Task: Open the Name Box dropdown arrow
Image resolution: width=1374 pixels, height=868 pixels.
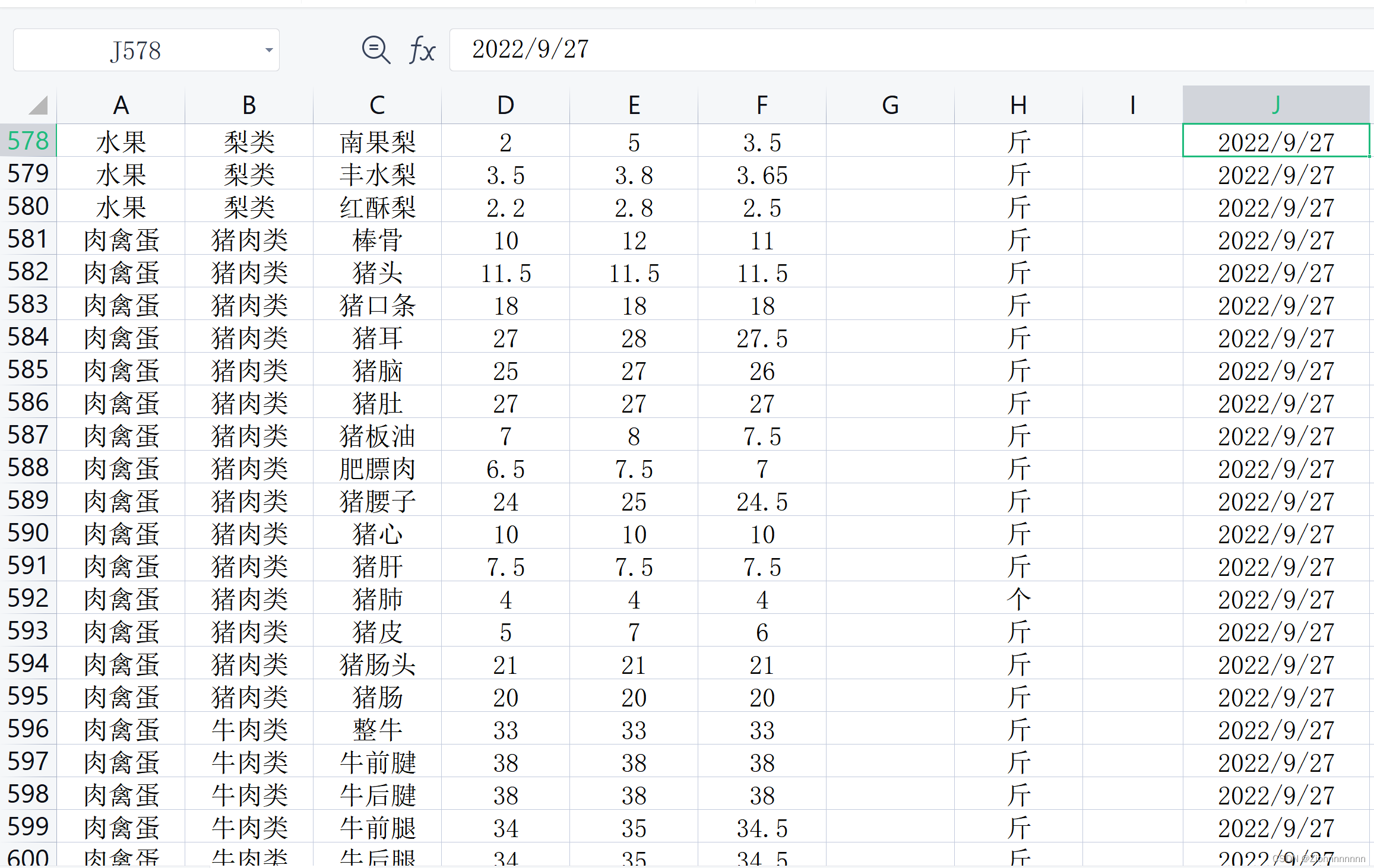Action: [x=268, y=50]
